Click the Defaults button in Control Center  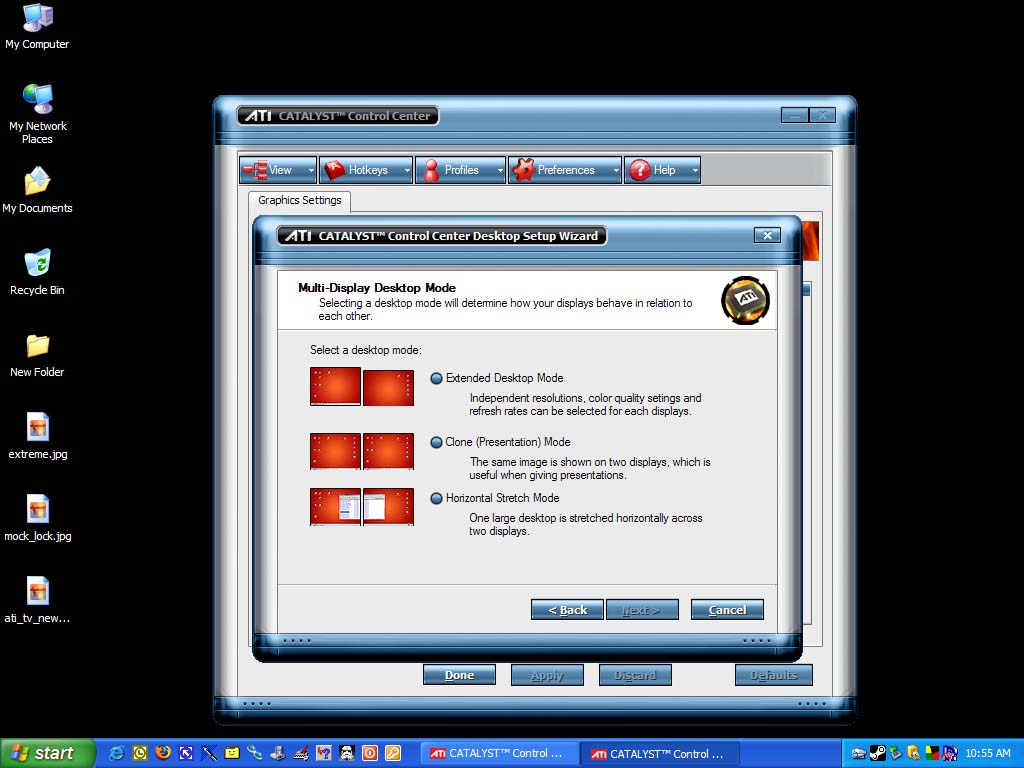tap(774, 675)
